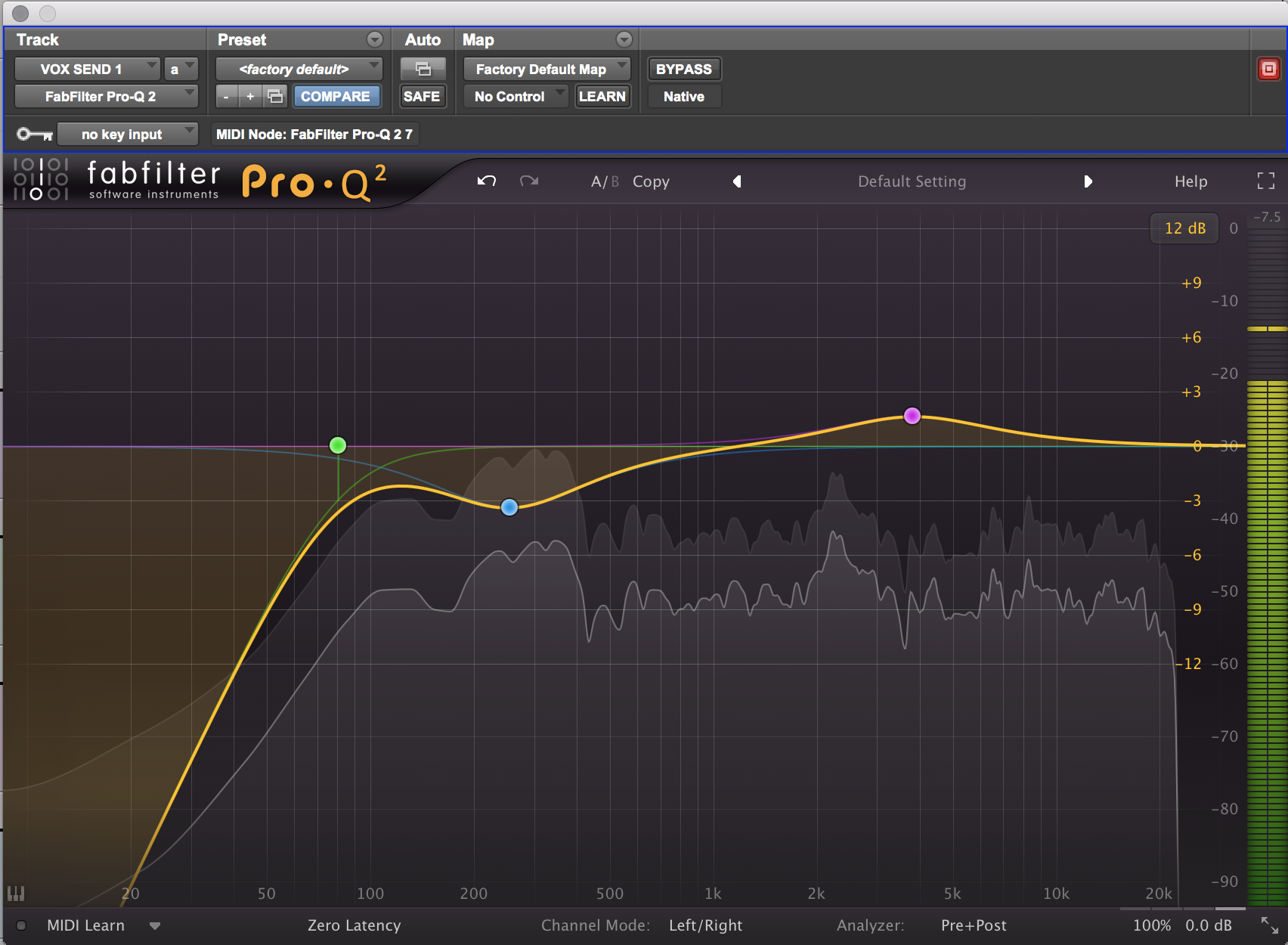Click MIDI Node: FabFilter Pro-Q 2 7 text
Screen dimensions: 1288x945
pos(314,134)
